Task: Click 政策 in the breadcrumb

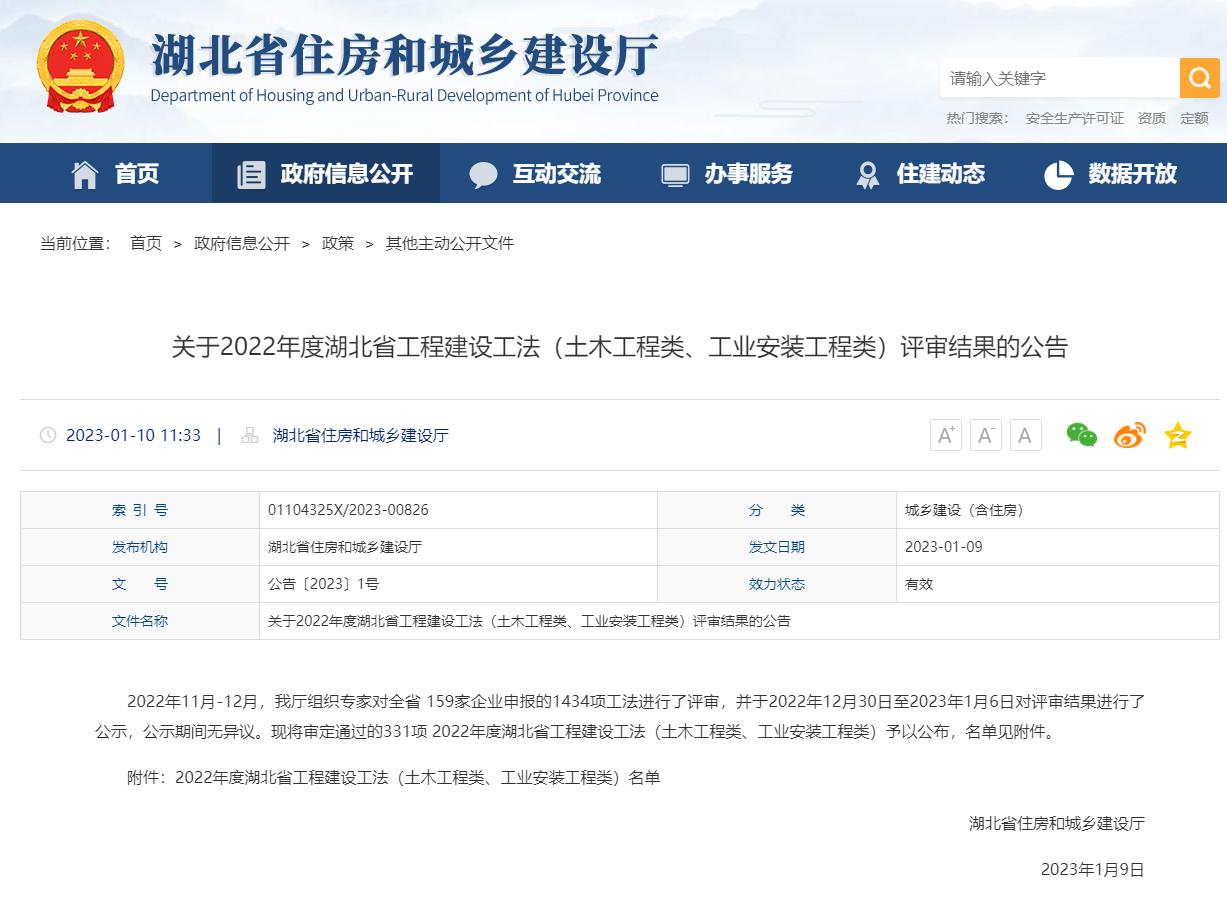Action: point(337,243)
